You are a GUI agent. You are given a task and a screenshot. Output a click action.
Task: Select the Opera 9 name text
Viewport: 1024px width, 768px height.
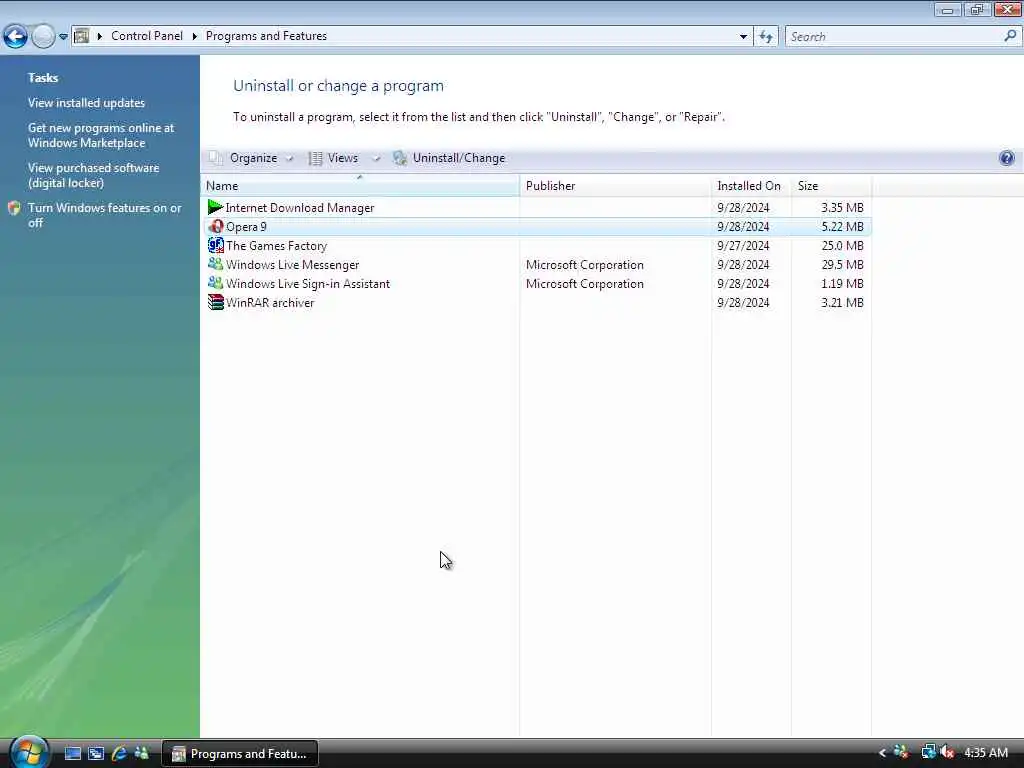click(246, 227)
